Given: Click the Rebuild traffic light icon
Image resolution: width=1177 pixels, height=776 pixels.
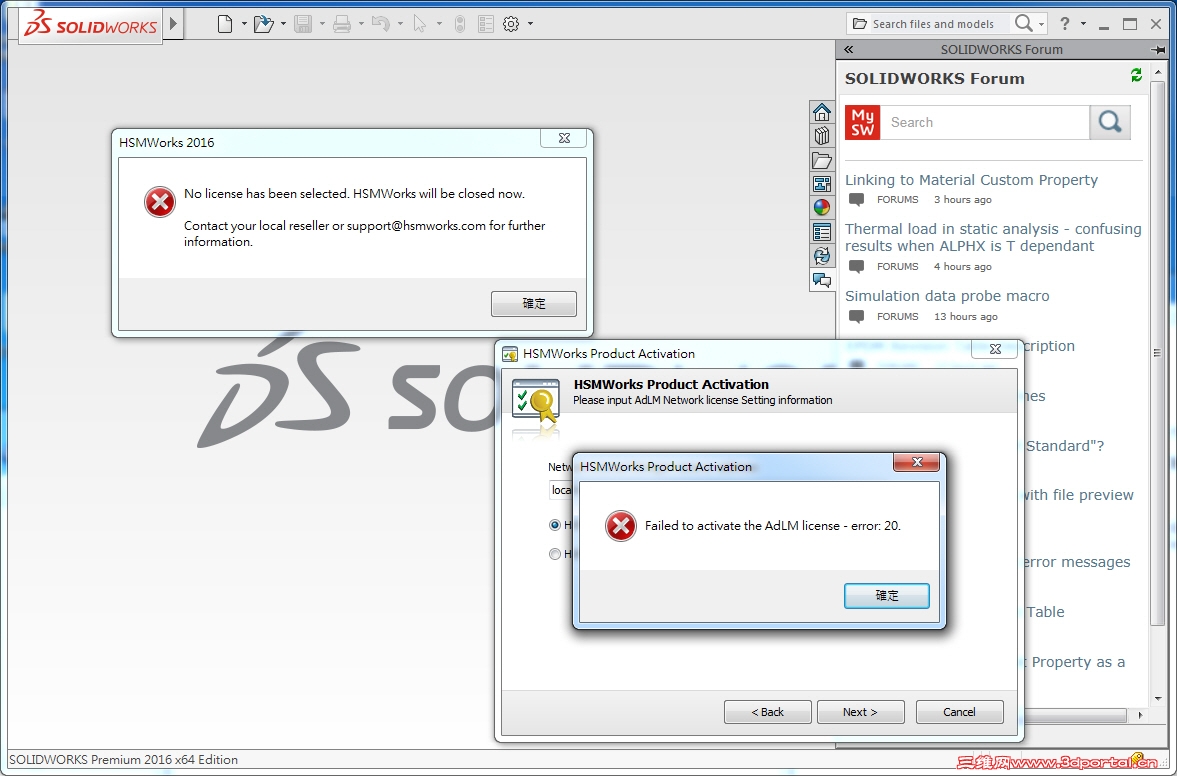Looking at the screenshot, I should click(x=460, y=24).
